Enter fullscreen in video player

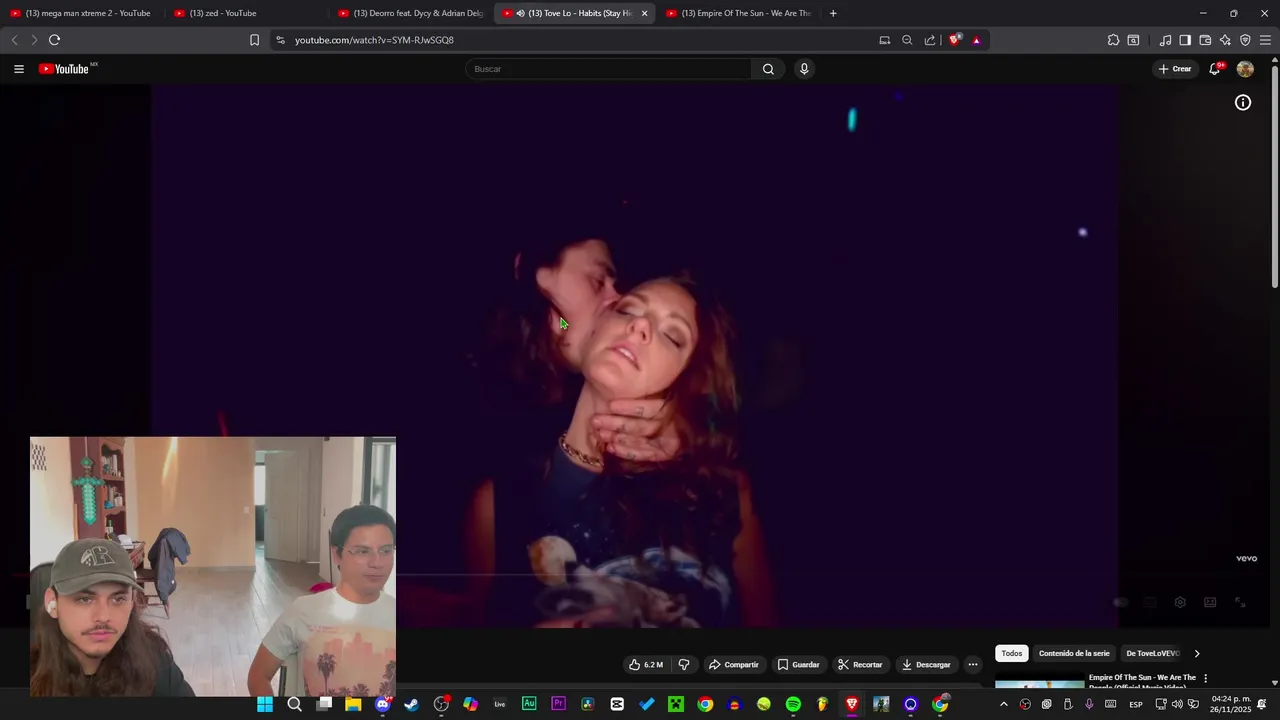point(1240,602)
